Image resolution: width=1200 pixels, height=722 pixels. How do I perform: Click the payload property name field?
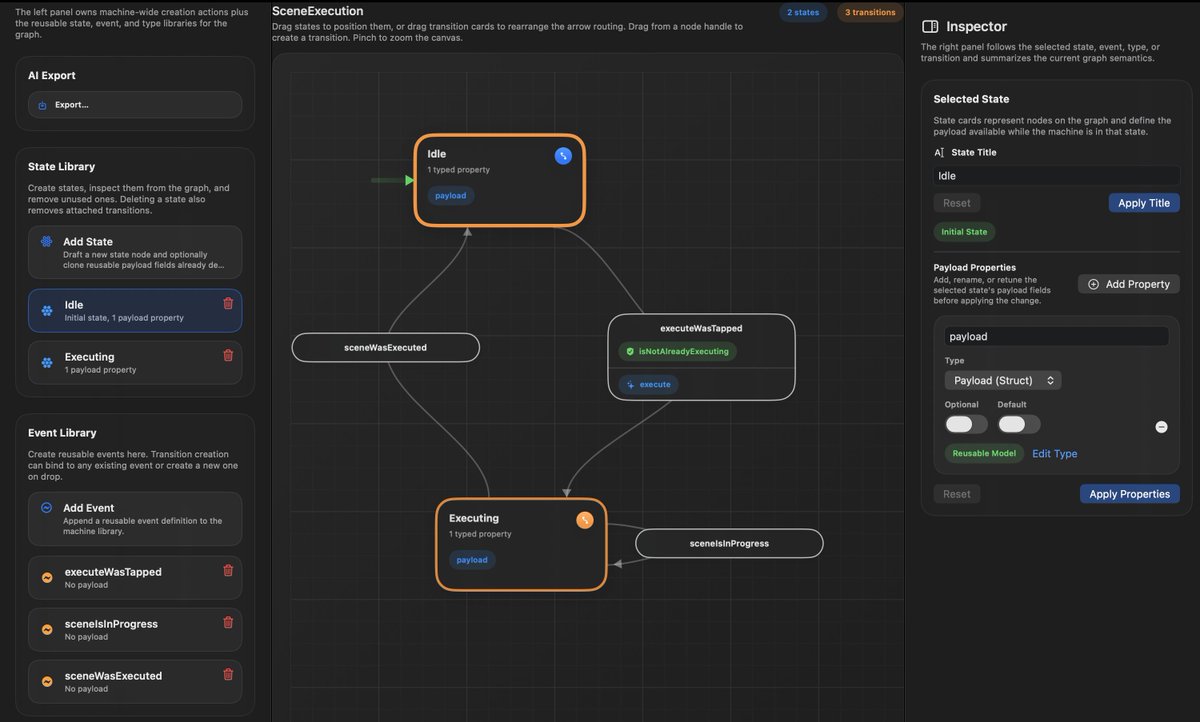point(1057,337)
